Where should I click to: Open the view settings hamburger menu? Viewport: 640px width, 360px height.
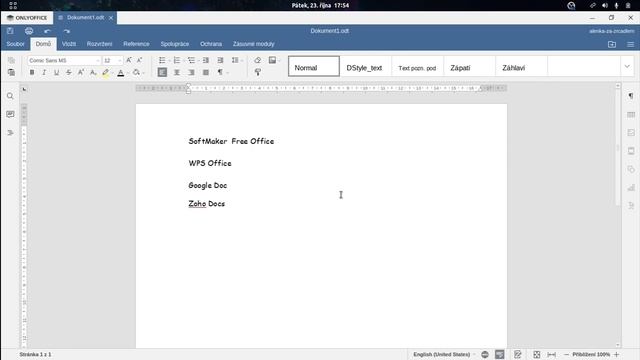[631, 44]
